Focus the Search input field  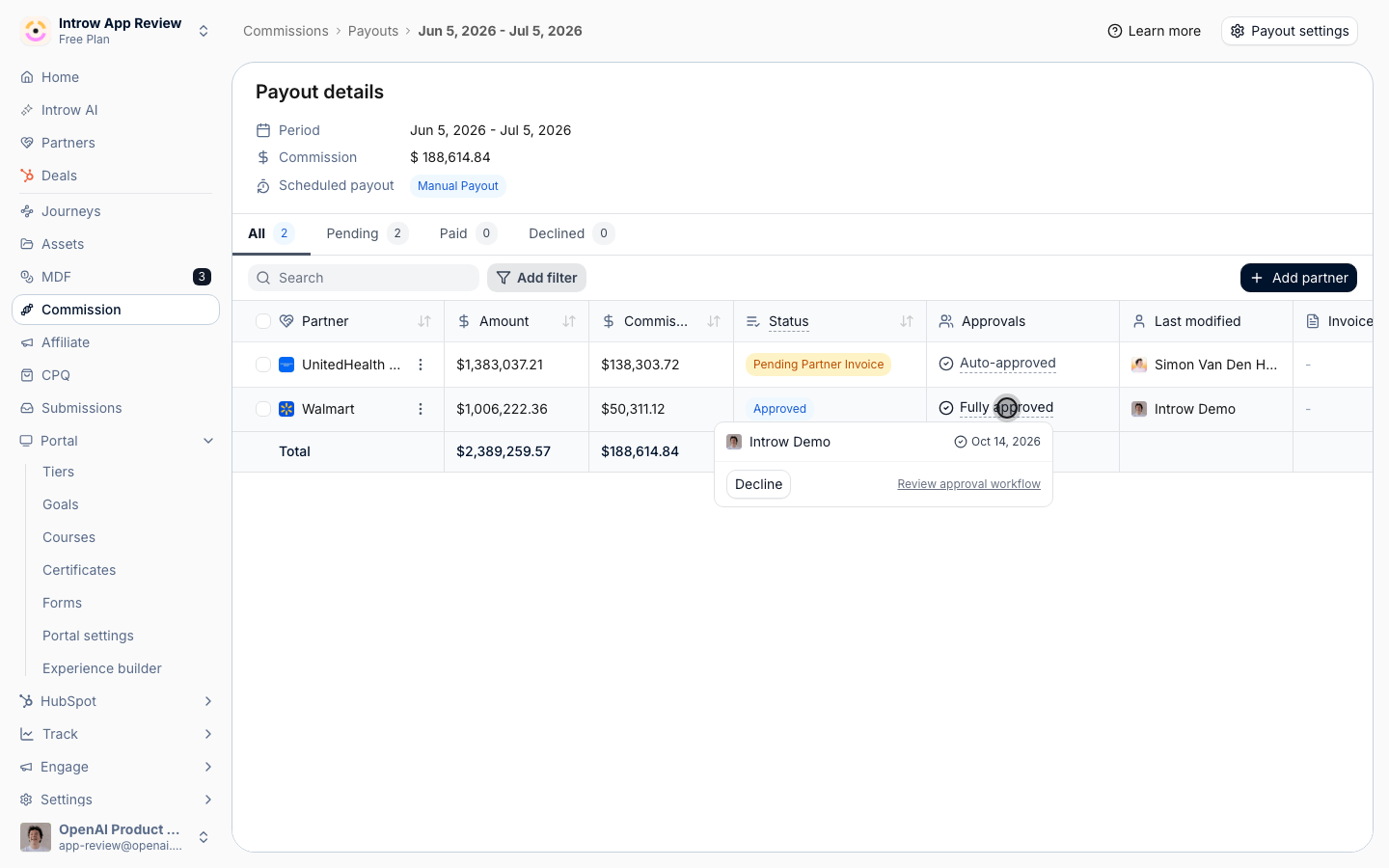coord(364,278)
